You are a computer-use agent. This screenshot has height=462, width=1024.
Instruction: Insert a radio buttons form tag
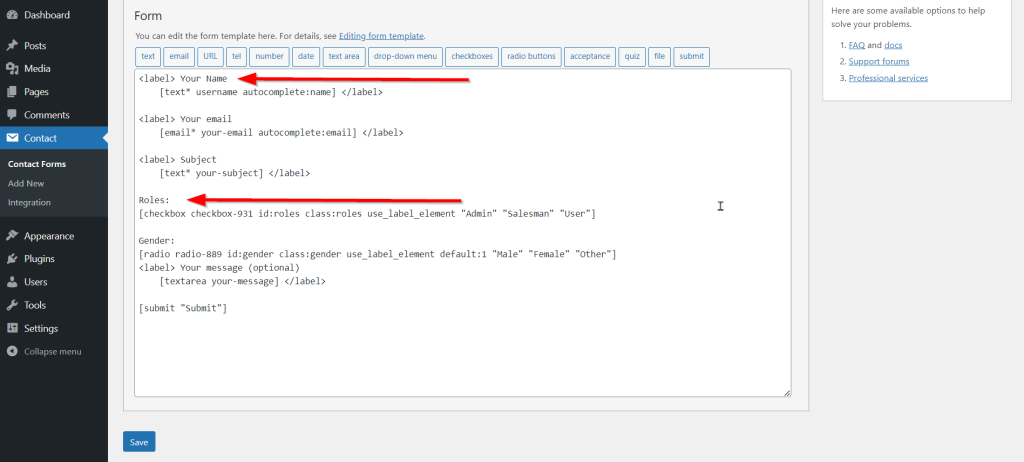click(x=531, y=56)
